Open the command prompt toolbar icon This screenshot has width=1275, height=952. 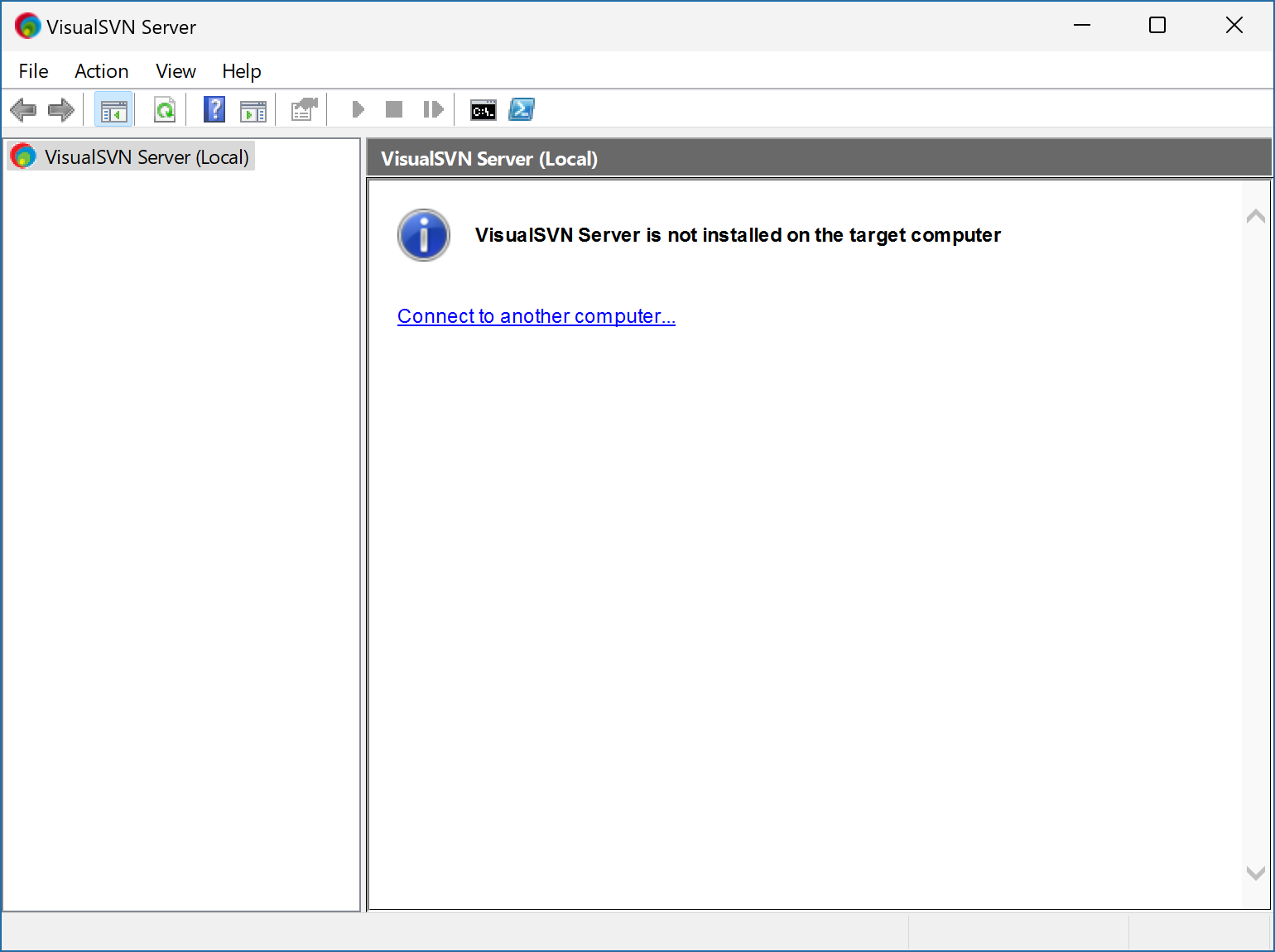tap(484, 110)
